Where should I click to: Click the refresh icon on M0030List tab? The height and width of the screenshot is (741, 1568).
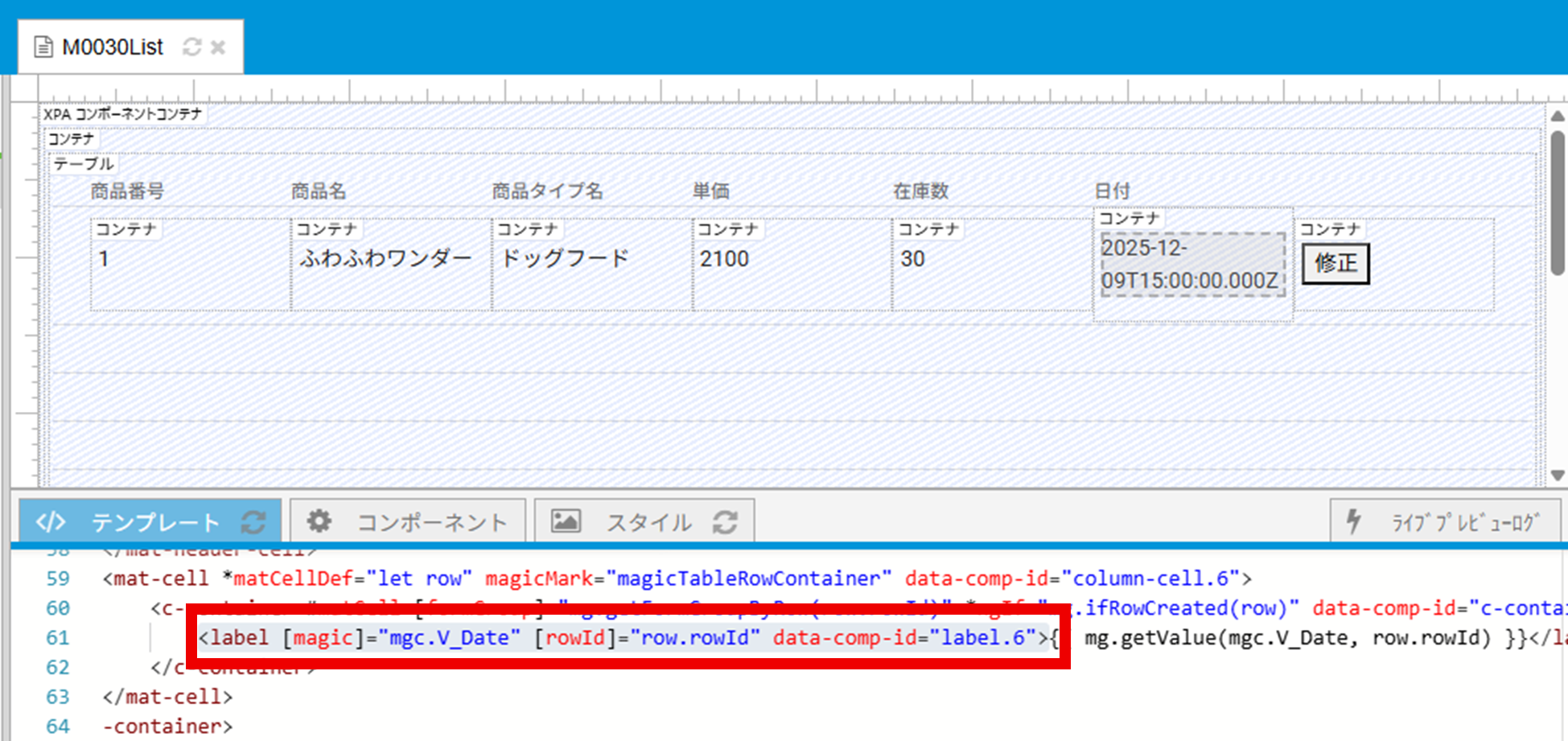[x=191, y=47]
